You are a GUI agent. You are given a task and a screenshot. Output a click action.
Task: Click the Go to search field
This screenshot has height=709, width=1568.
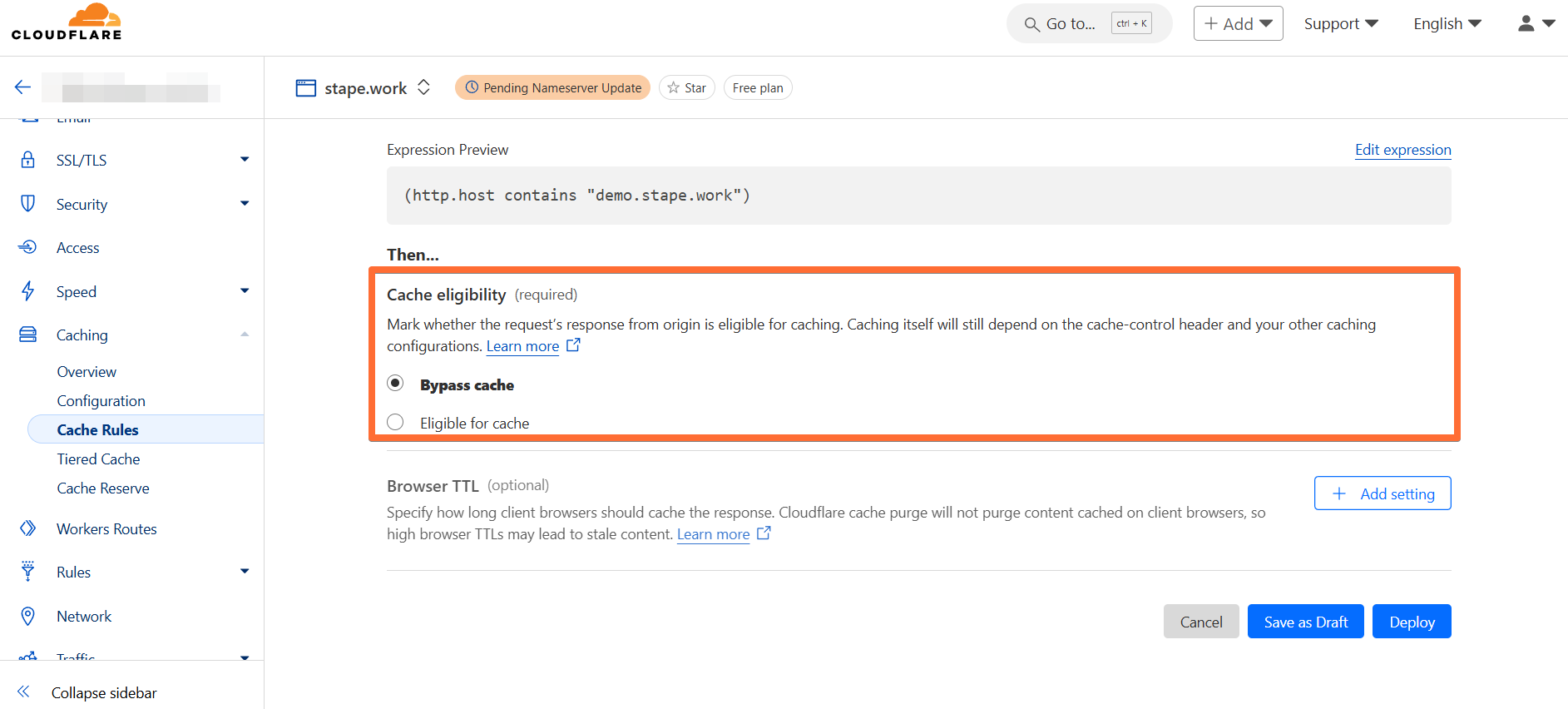coord(1089,23)
